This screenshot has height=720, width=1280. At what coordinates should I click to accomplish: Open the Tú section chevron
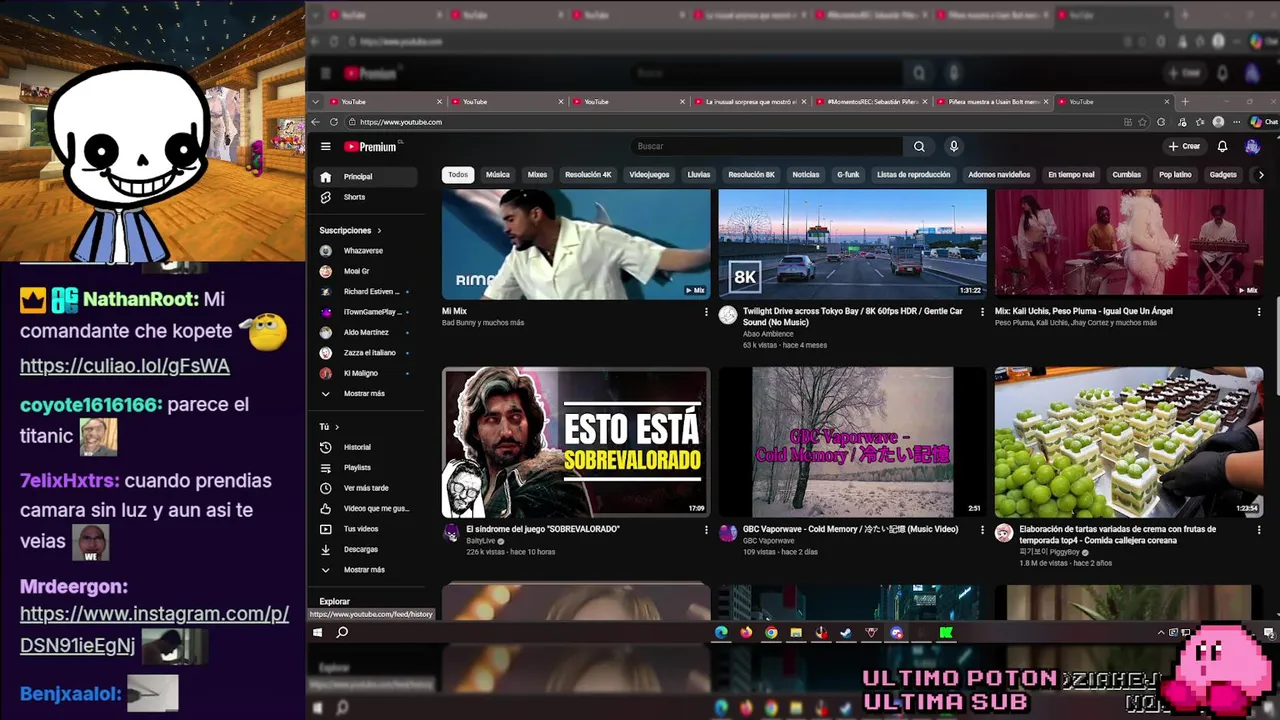tap(337, 427)
